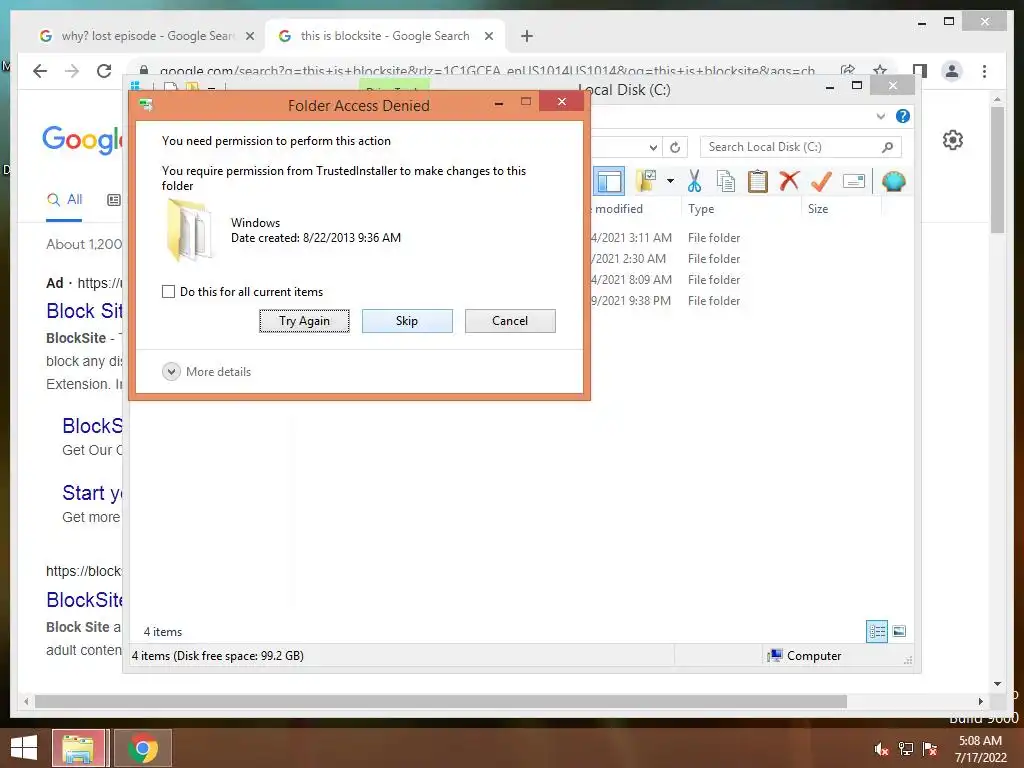Expand the Explorer ribbon chevron
Screen dimensions: 1024x768
click(880, 116)
